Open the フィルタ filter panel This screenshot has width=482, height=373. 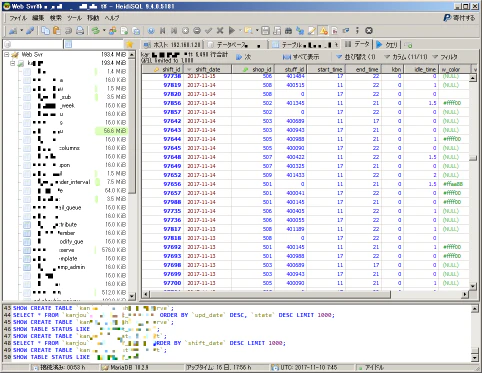click(445, 57)
